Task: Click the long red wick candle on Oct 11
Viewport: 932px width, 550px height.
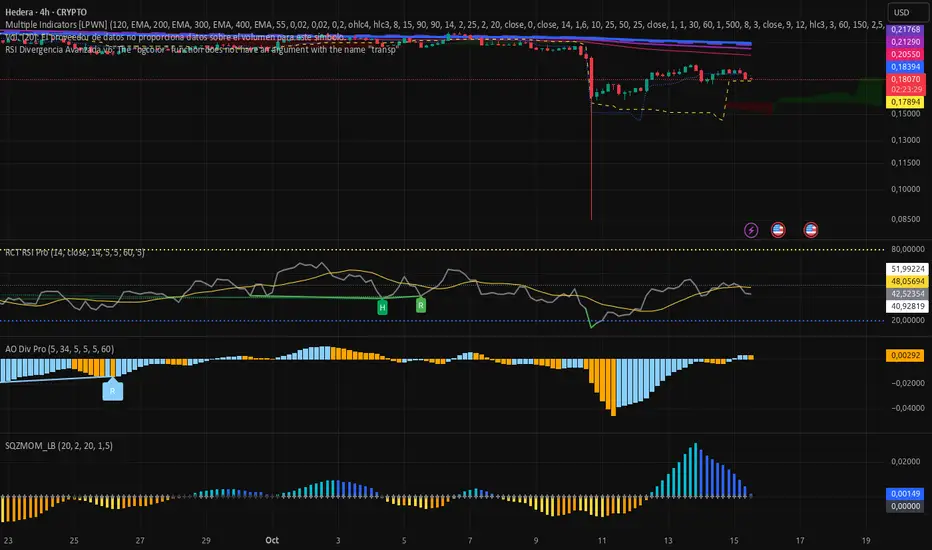Action: tap(592, 150)
